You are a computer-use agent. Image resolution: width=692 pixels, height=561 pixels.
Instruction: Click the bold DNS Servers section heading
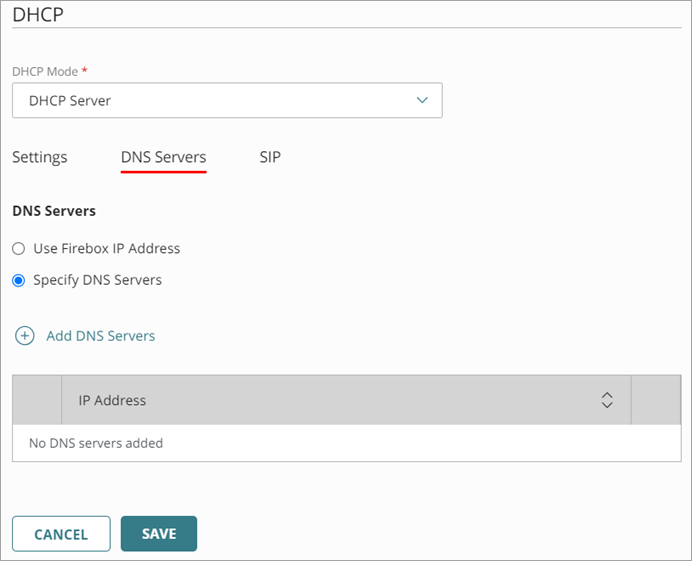click(54, 211)
